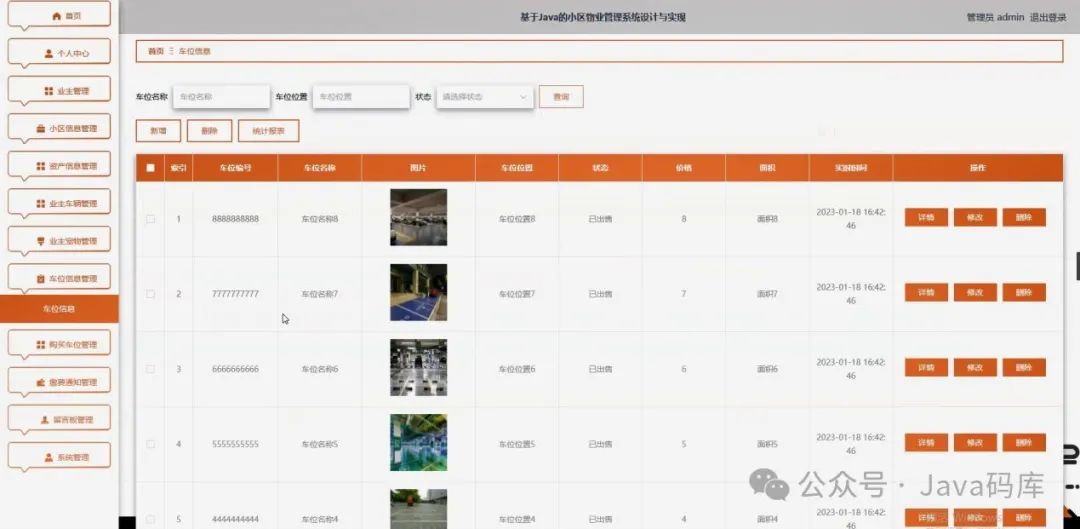1080x529 pixels.
Task: Click cell 车位位置8 in the table
Action: tap(517, 219)
